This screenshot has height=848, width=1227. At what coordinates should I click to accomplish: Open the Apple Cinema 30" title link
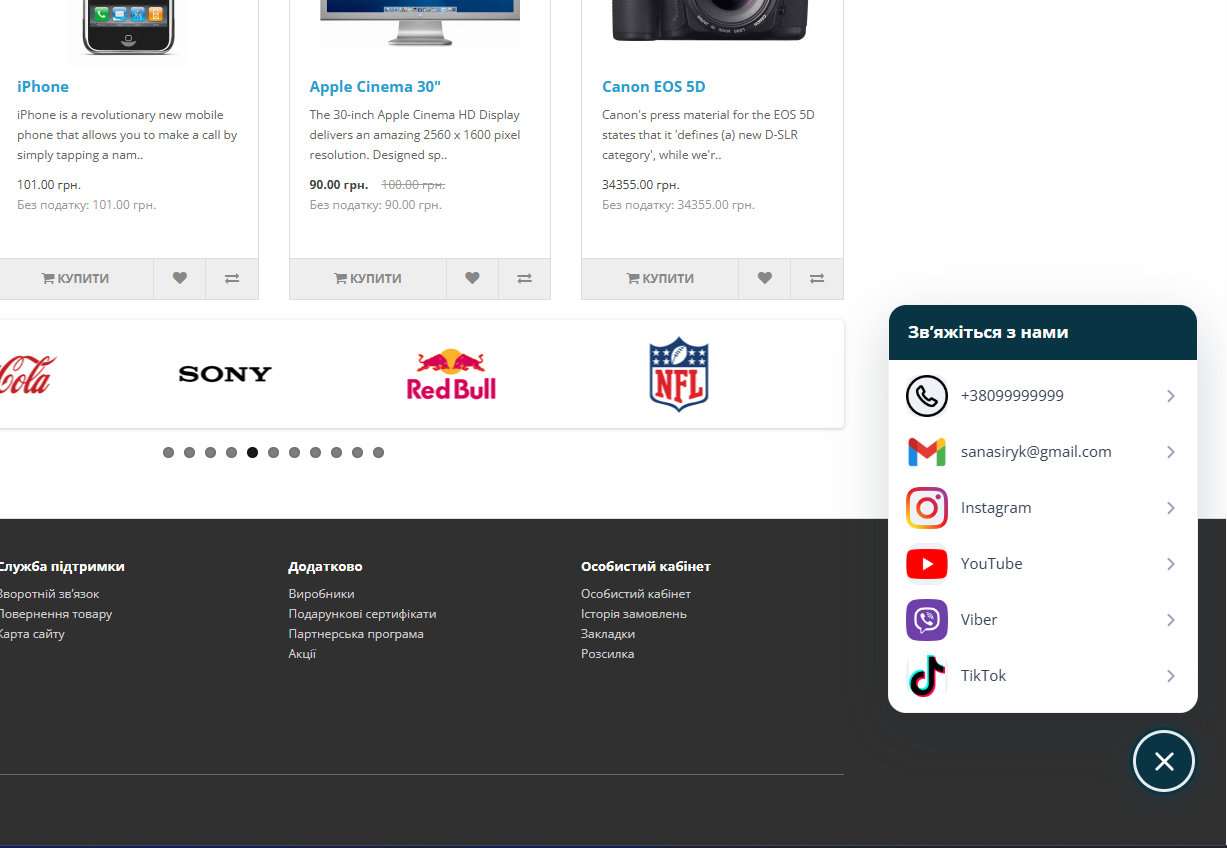tap(375, 87)
